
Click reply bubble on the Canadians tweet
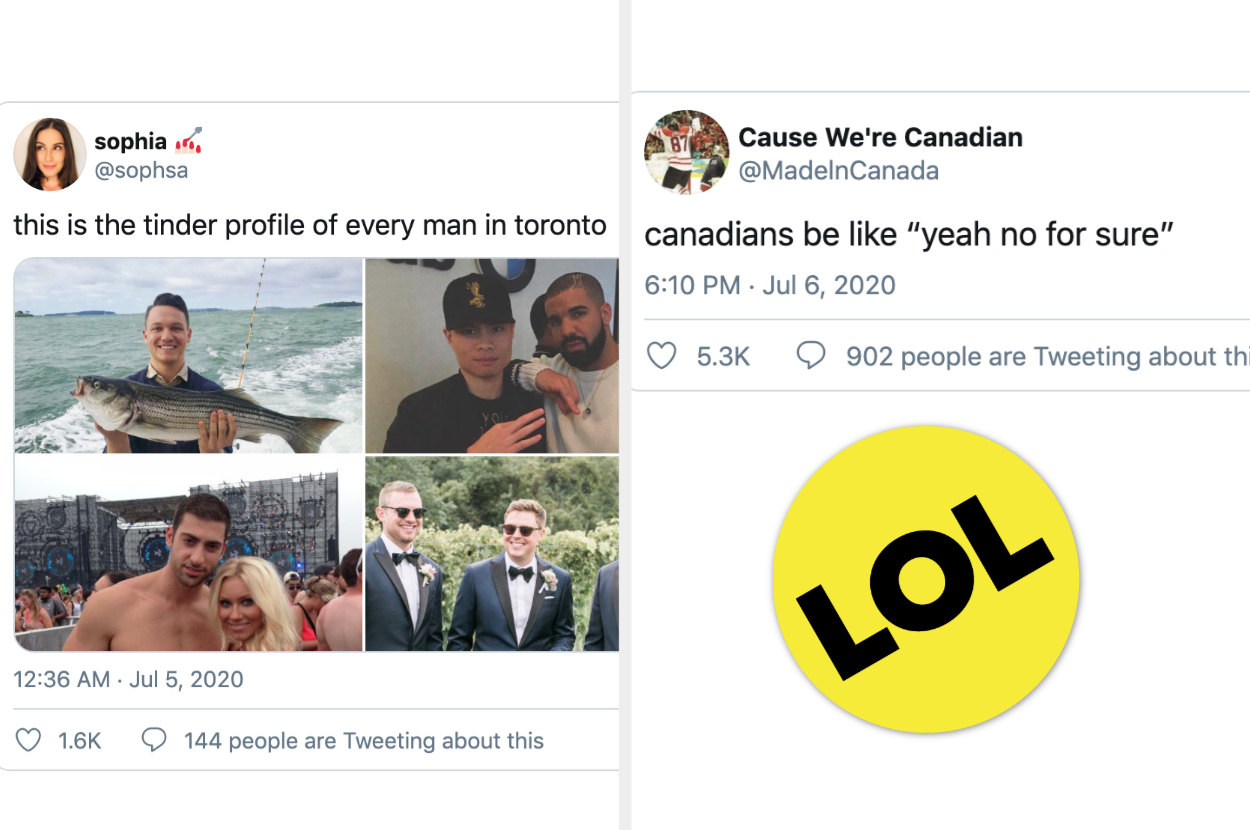click(x=810, y=356)
